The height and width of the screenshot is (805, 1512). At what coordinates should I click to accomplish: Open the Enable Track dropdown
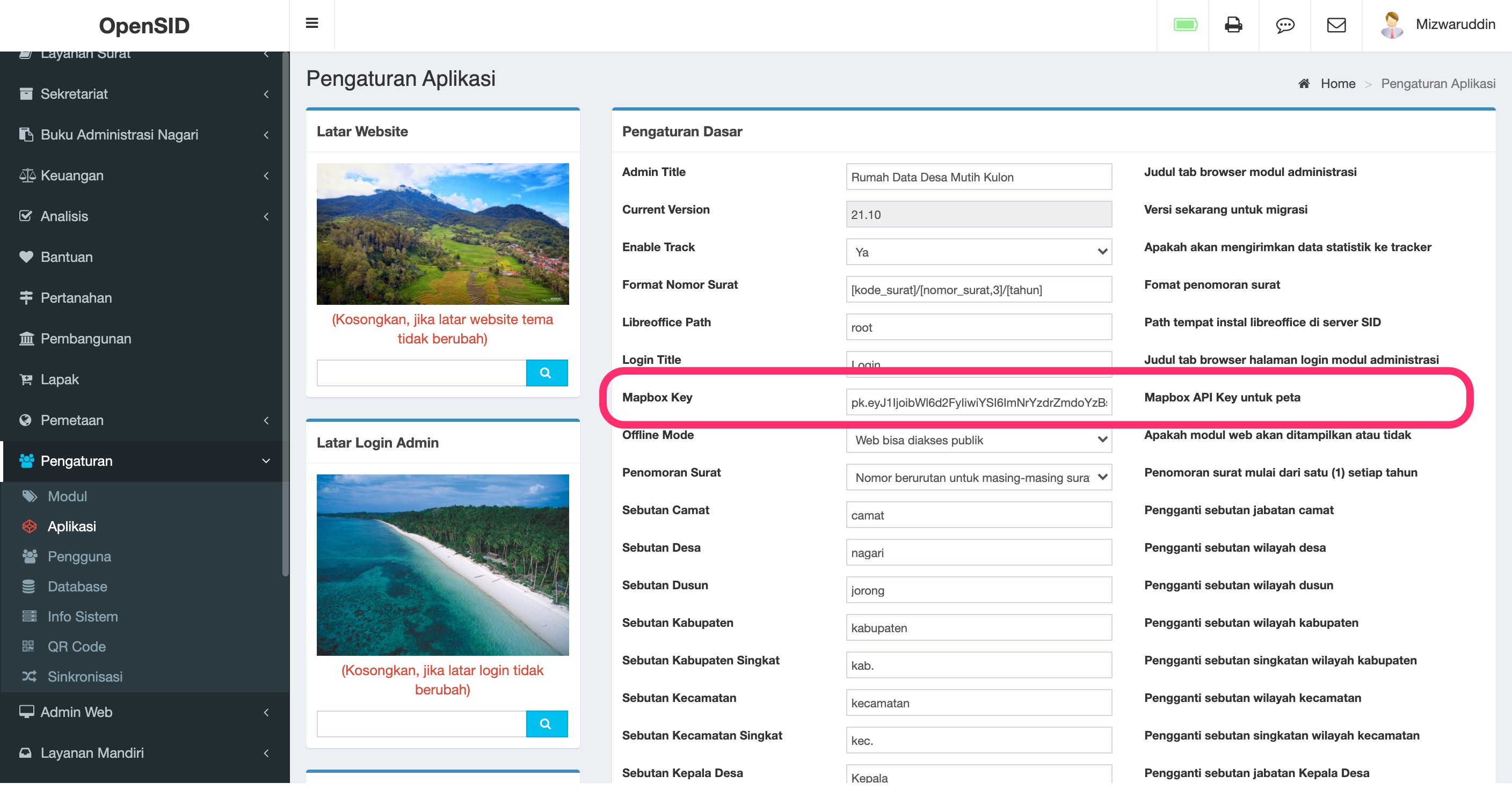pyautogui.click(x=978, y=252)
